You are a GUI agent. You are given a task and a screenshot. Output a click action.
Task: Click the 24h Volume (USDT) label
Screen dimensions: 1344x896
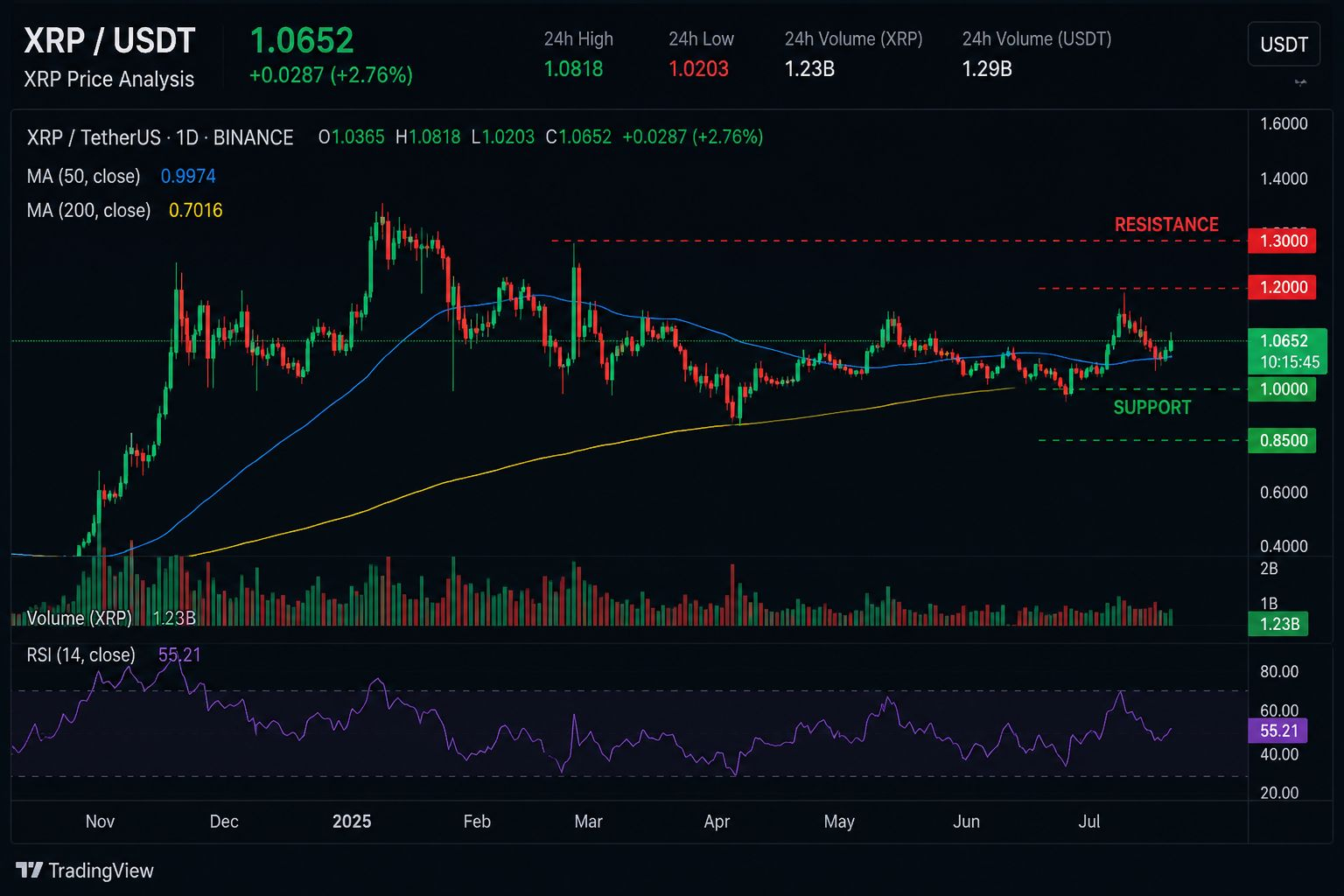pos(1037,39)
